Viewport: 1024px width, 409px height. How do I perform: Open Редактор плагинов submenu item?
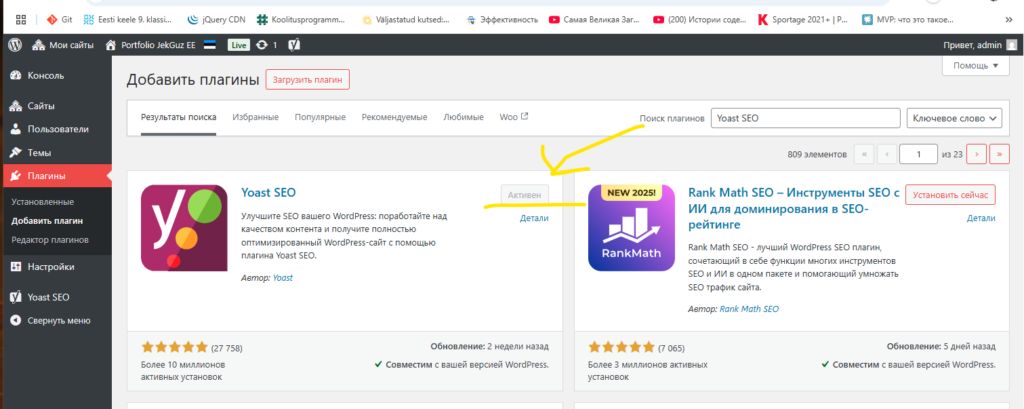pos(50,240)
